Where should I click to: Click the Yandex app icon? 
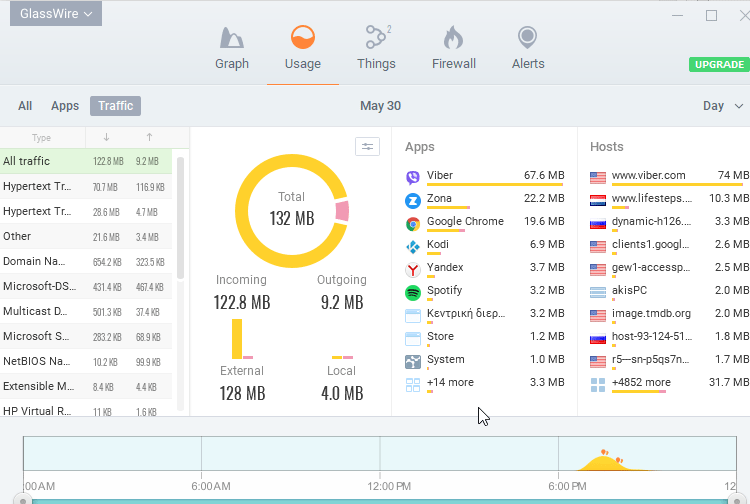413,270
